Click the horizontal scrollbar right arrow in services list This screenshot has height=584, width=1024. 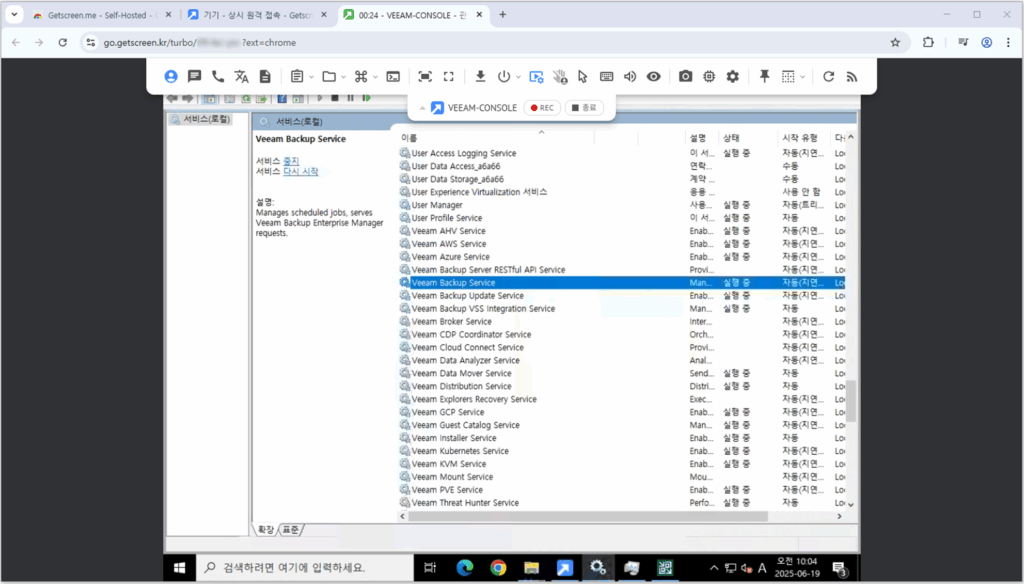839,516
